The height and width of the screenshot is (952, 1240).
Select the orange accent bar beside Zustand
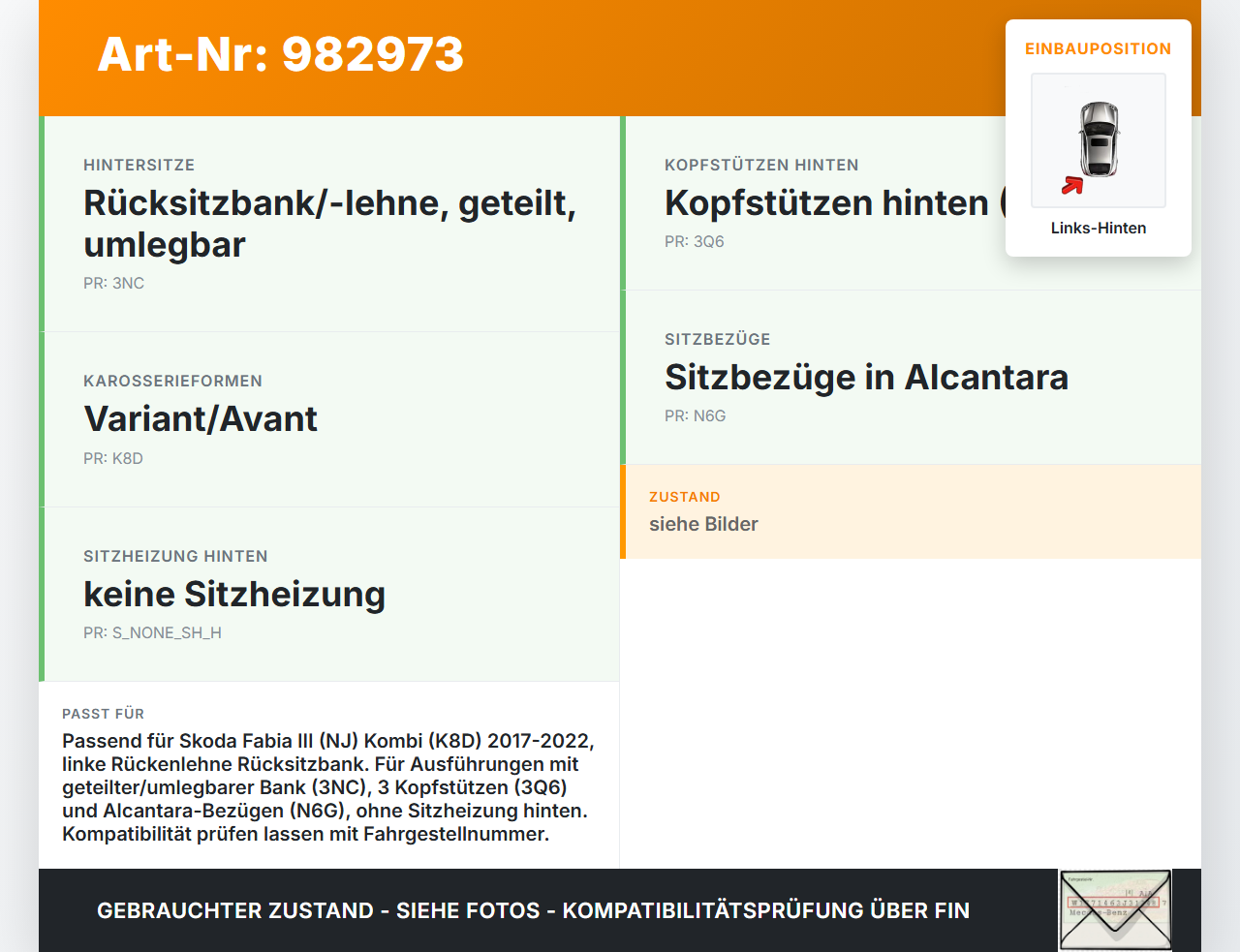click(623, 511)
